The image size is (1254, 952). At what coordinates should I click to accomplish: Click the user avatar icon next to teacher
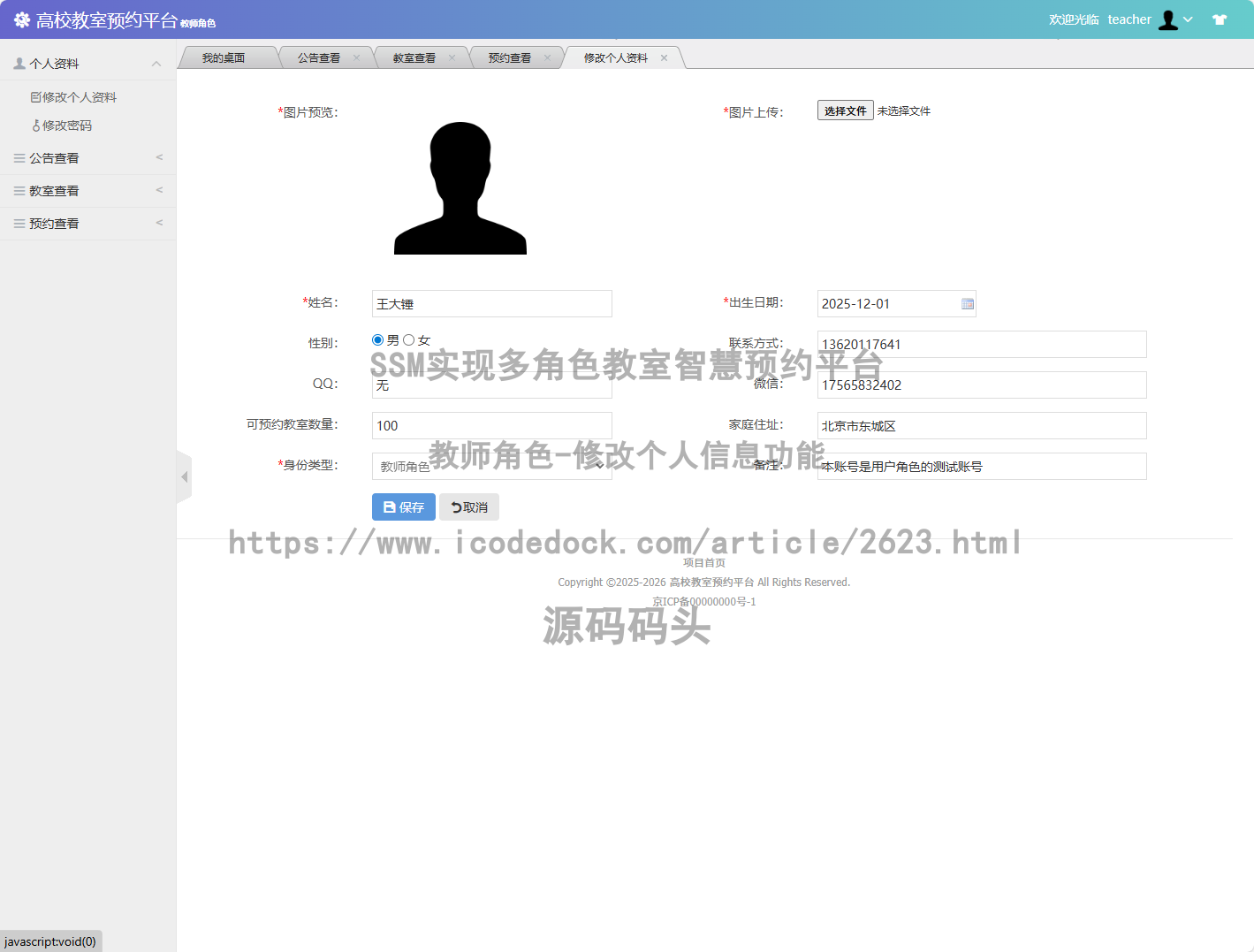[1167, 18]
